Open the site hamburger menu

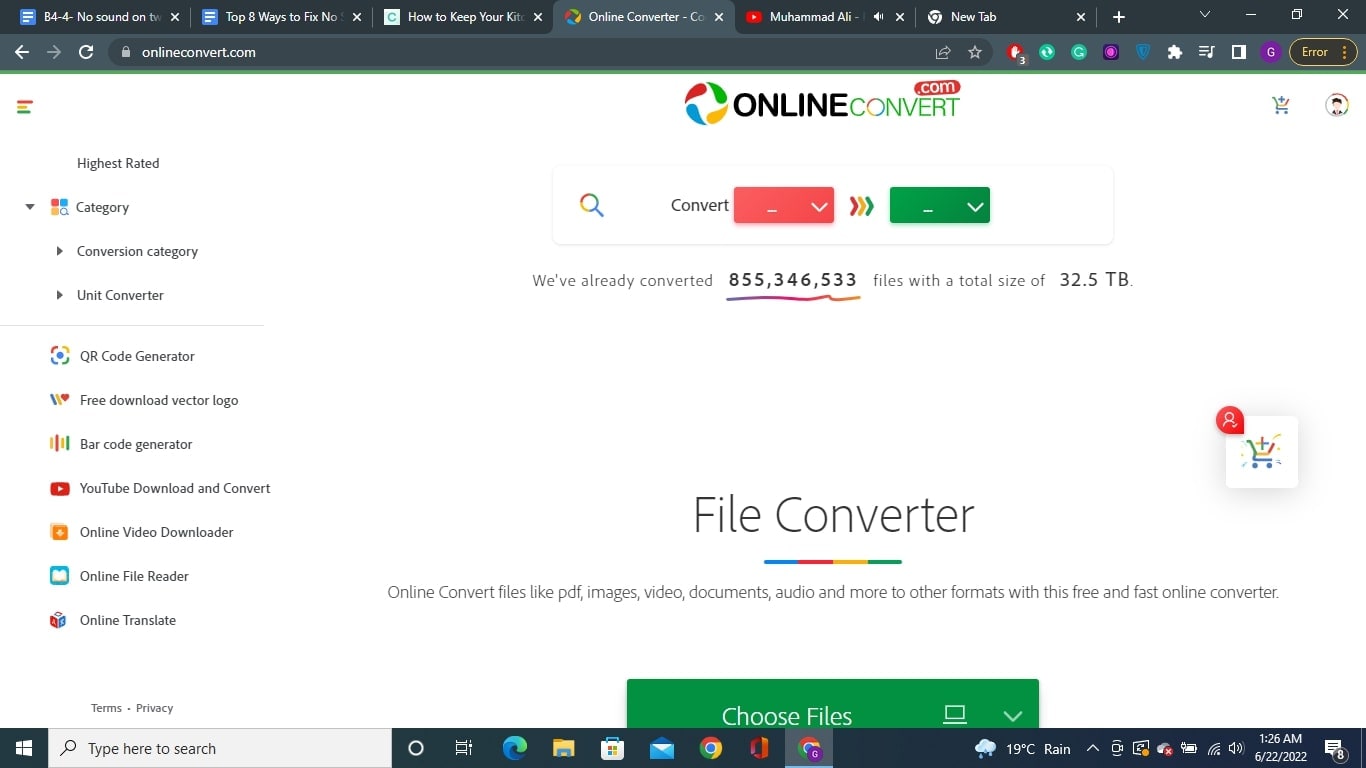click(x=25, y=106)
